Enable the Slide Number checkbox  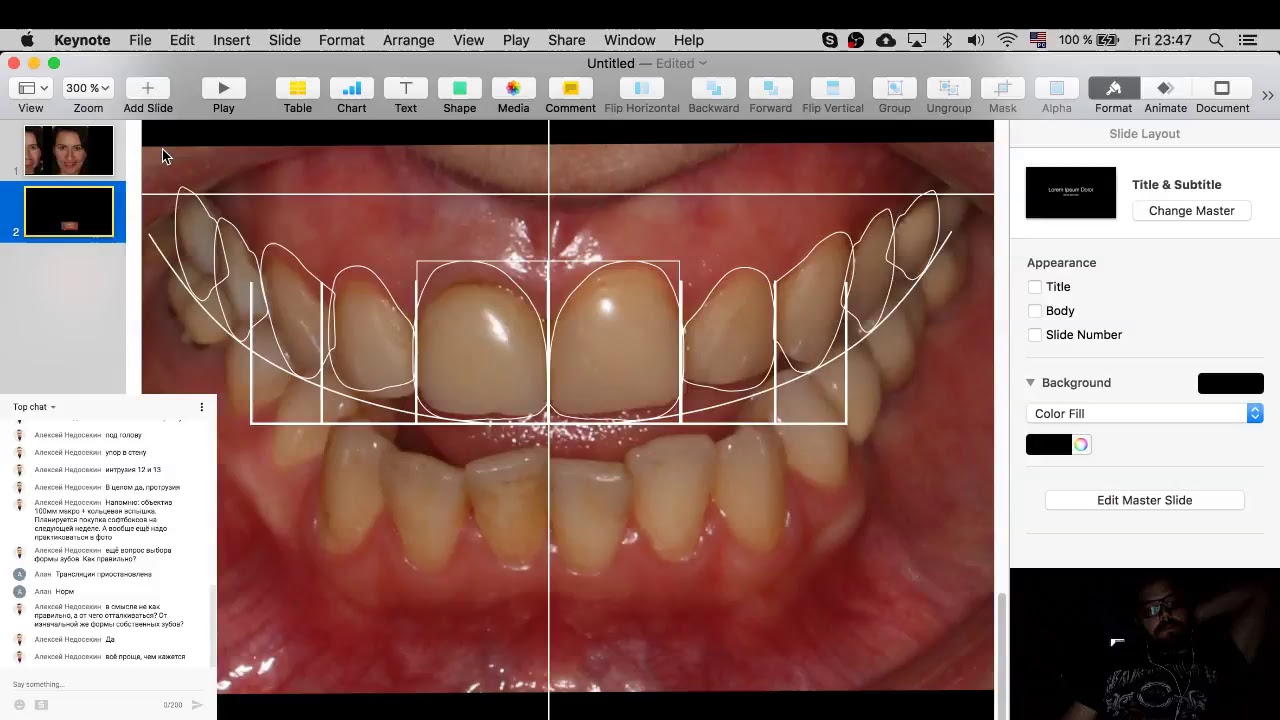(x=1035, y=335)
